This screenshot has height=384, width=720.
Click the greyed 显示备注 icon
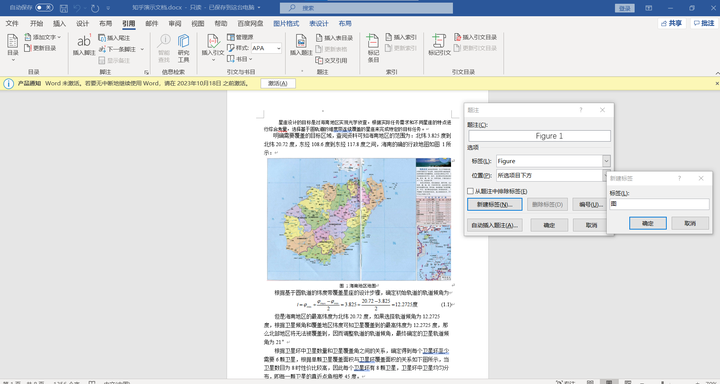tap(102, 61)
